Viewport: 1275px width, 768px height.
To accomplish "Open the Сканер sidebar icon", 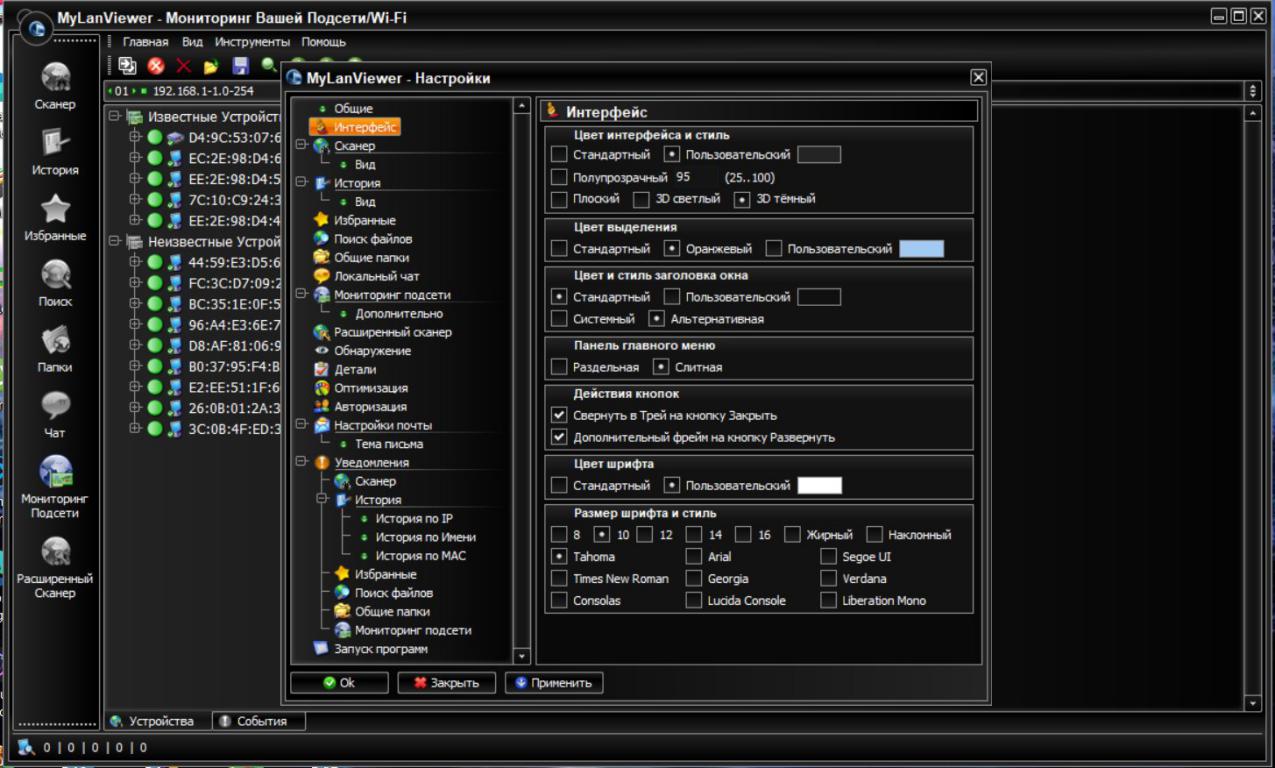I will pos(55,79).
